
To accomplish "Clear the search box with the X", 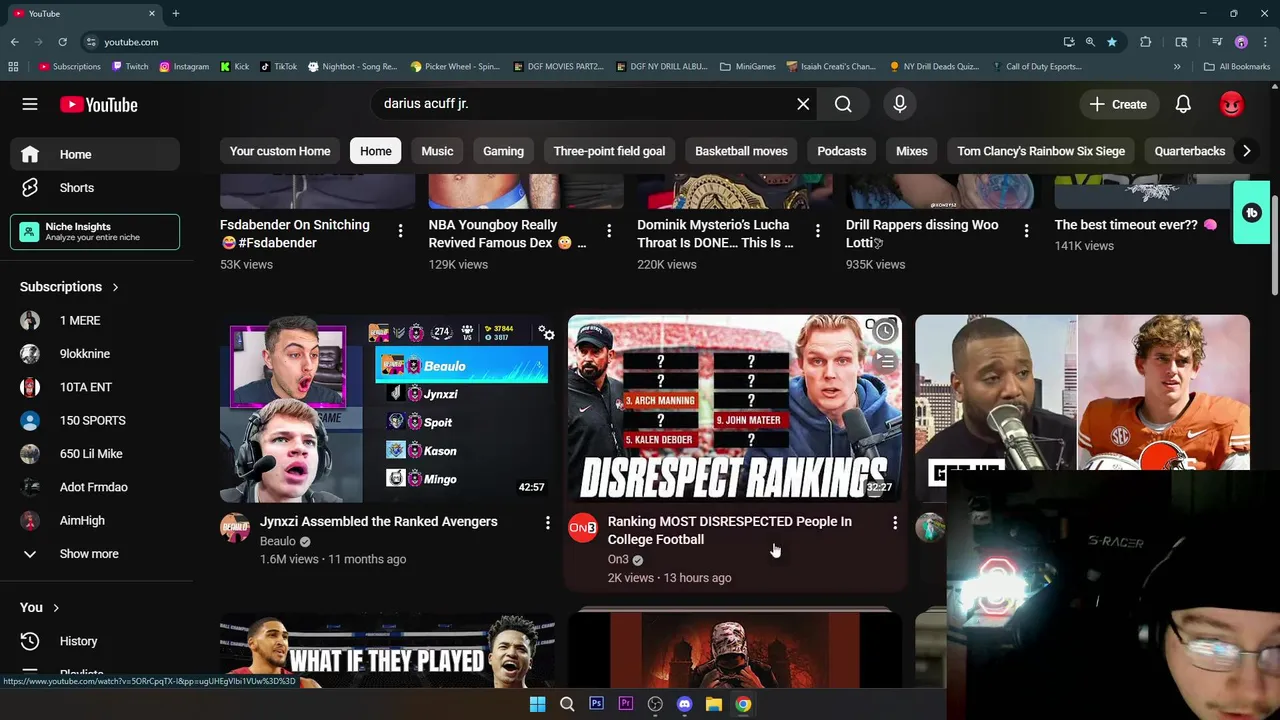I will click(x=803, y=104).
